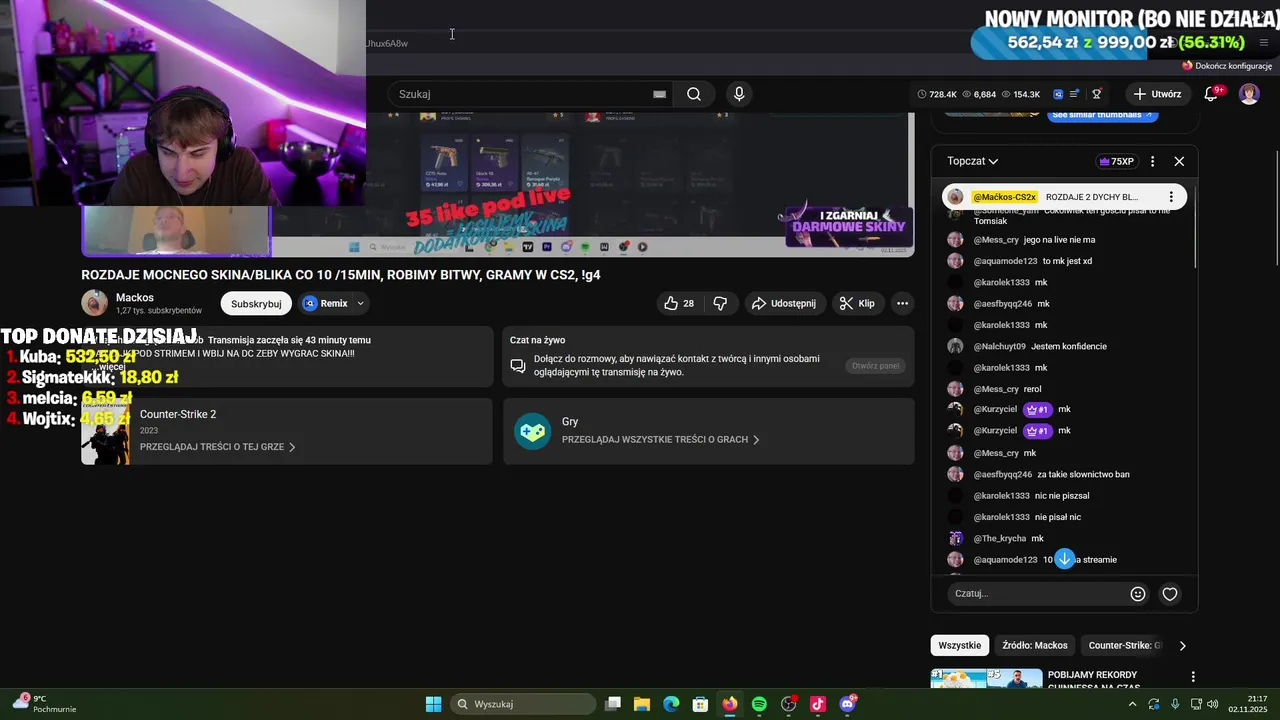Open Firefox hamburger menu
The height and width of the screenshot is (720, 1280).
pyautogui.click(x=1263, y=42)
